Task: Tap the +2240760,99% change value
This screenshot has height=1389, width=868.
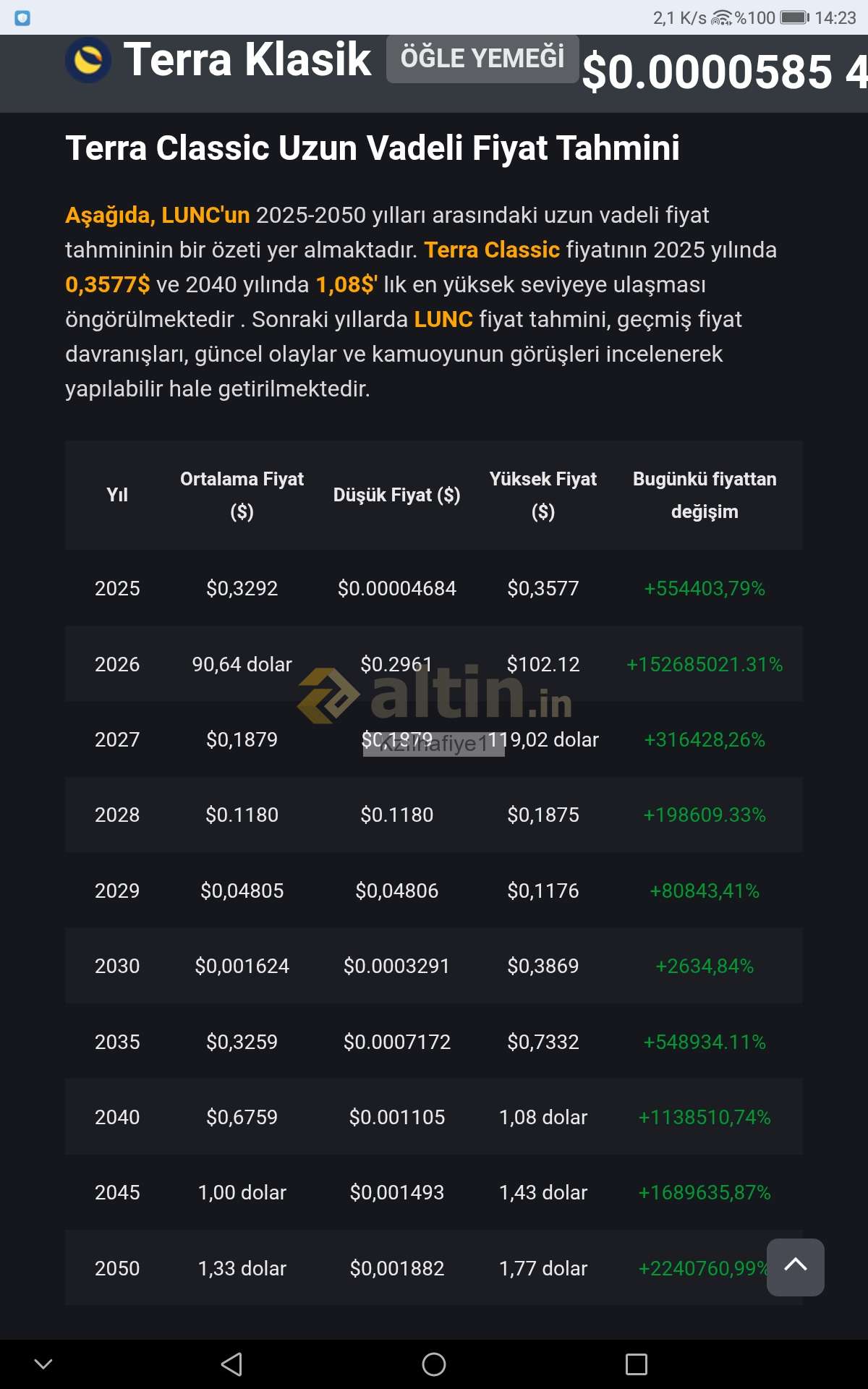Action: coord(704,1268)
